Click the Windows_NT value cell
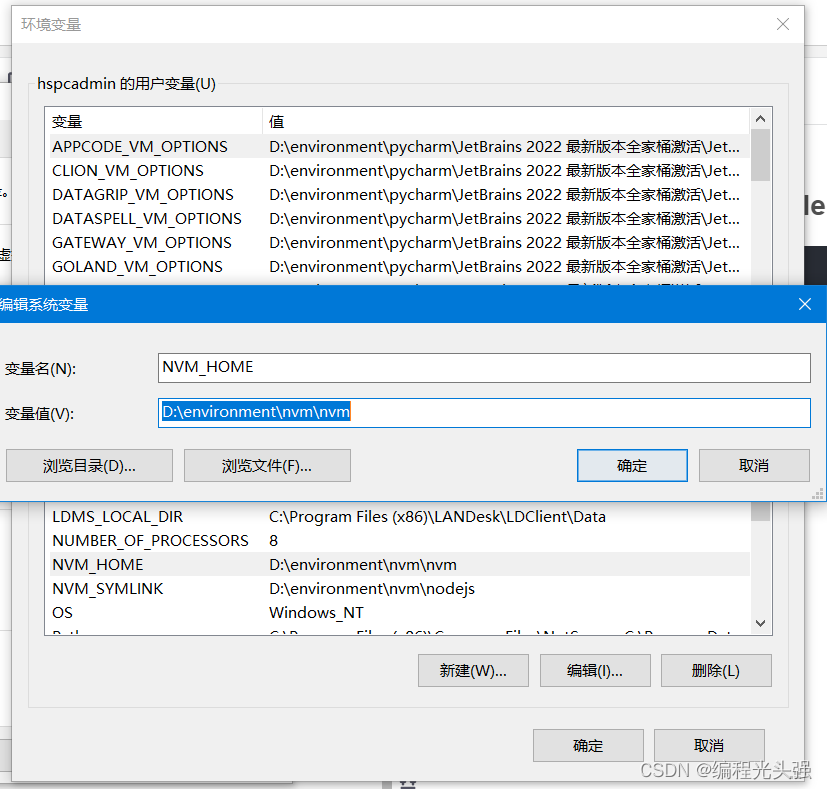This screenshot has width=827, height=789. [316, 612]
